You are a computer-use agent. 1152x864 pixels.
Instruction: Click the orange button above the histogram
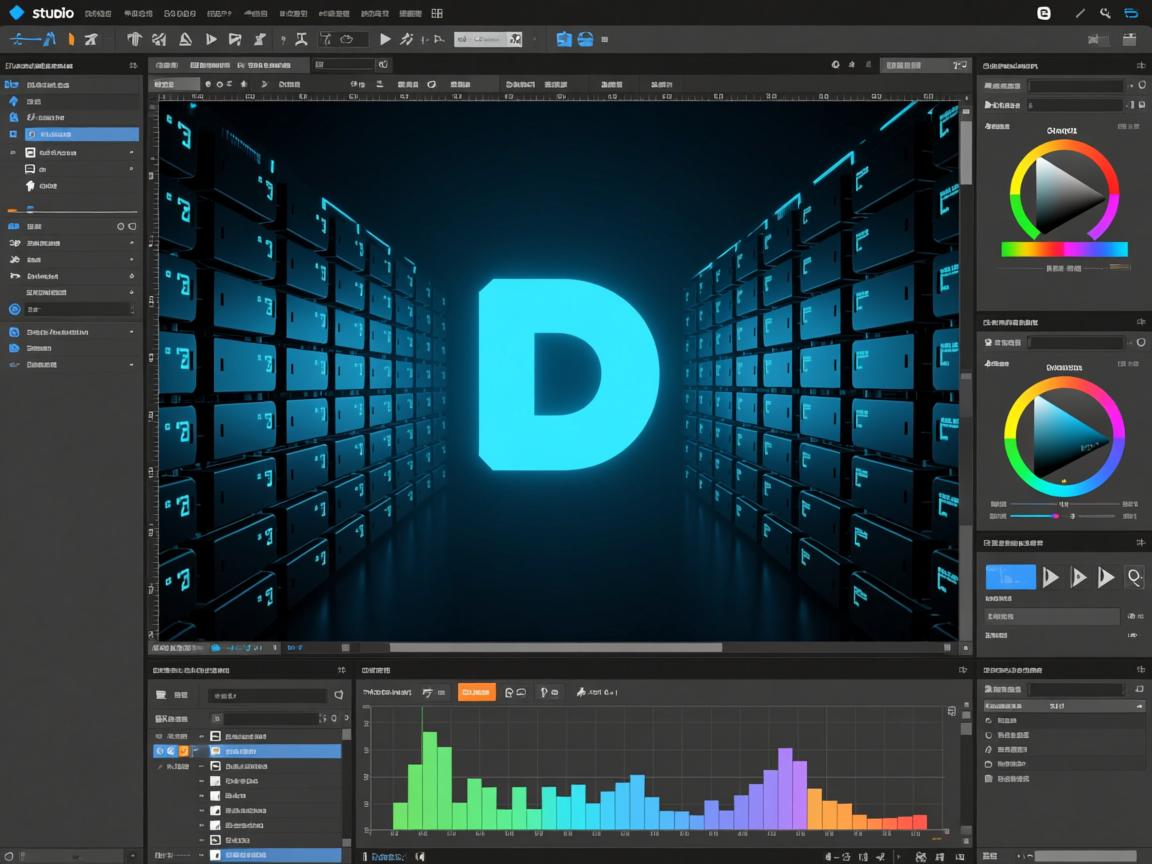point(476,691)
